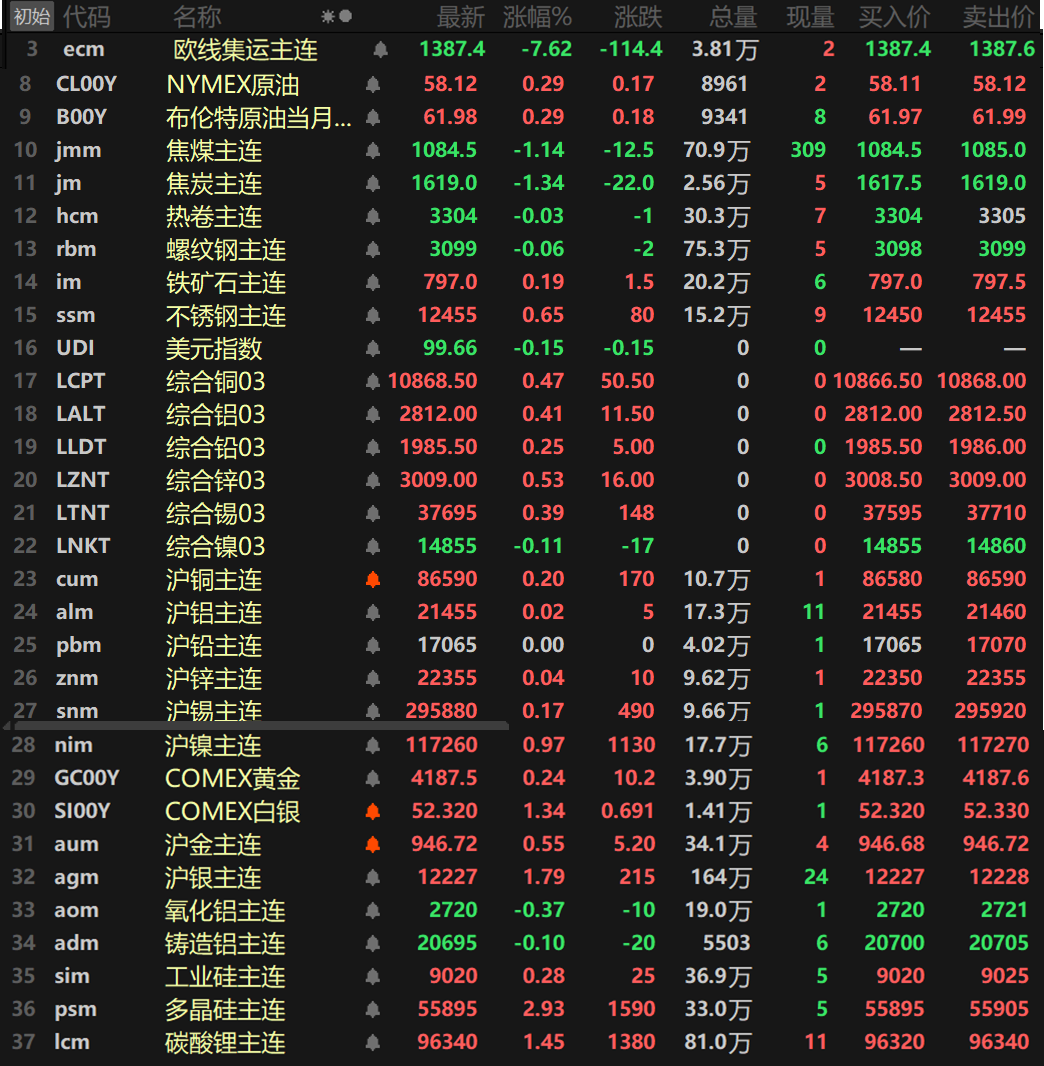Click the bell icon for 碳酸锂主连
This screenshot has height=1066, width=1044.
373,1043
